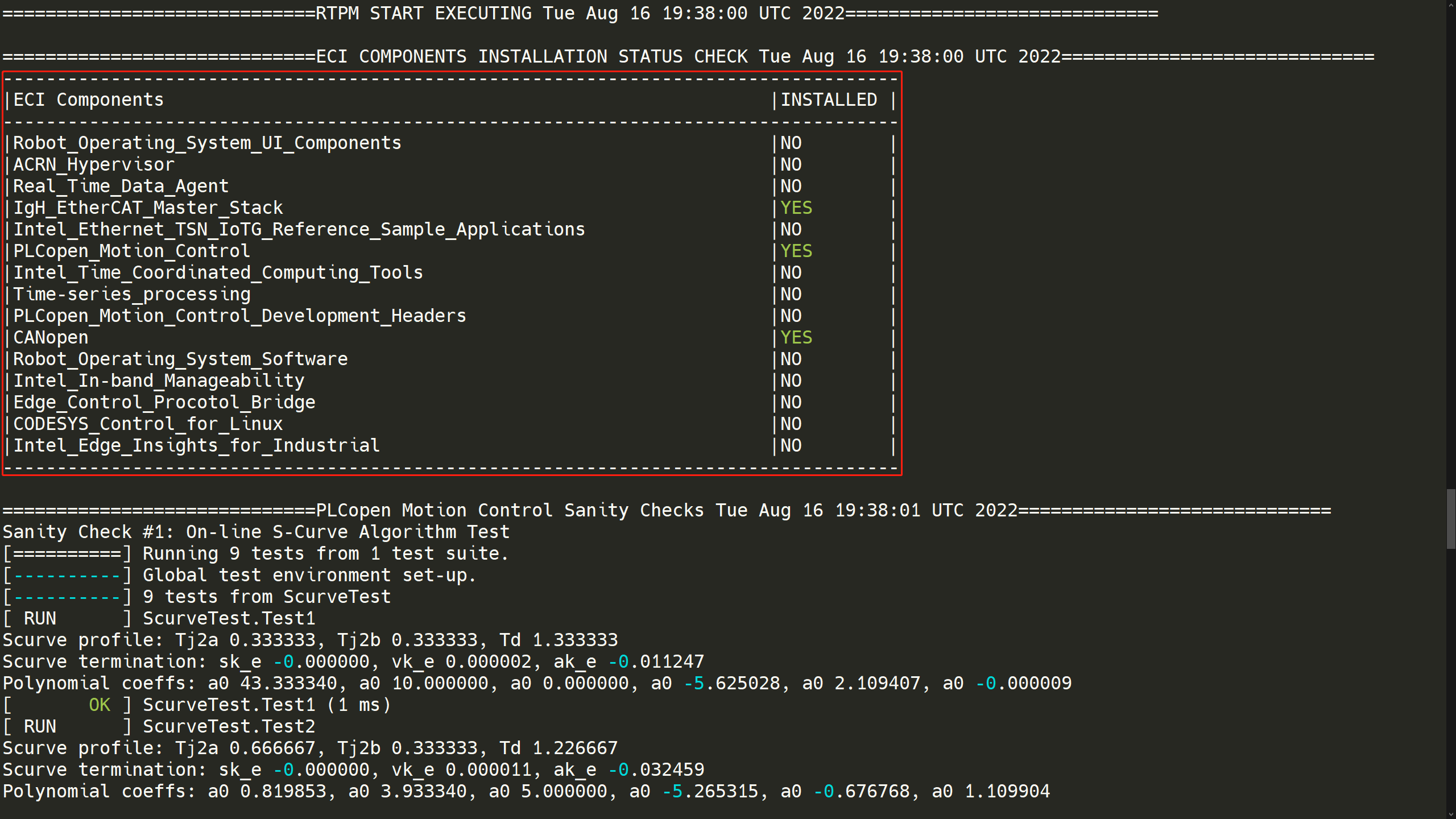This screenshot has height=819, width=1456.
Task: Click the INSTALLED column header
Action: click(828, 100)
